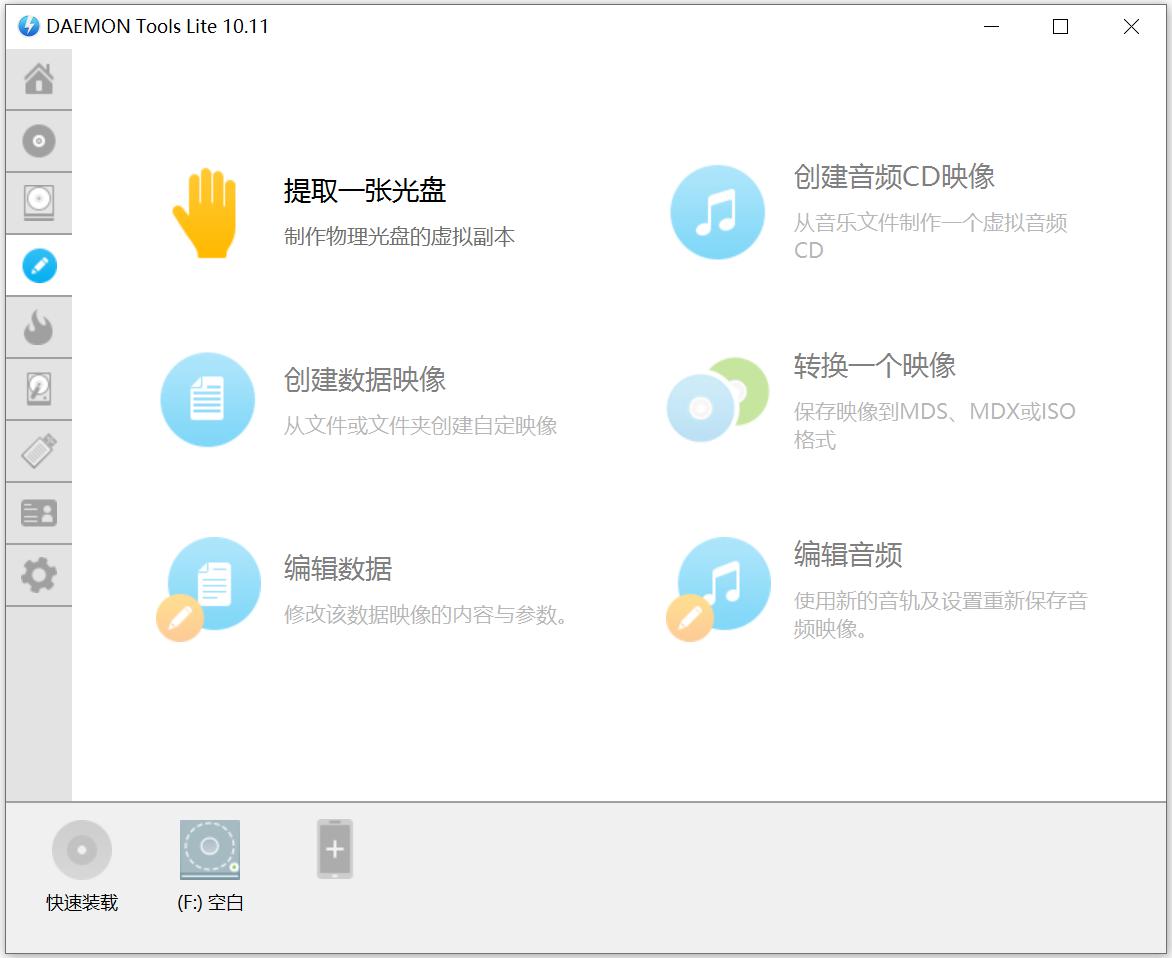Choose 转换一个映像 option
Image resolution: width=1172 pixels, height=958 pixels.
(x=875, y=365)
